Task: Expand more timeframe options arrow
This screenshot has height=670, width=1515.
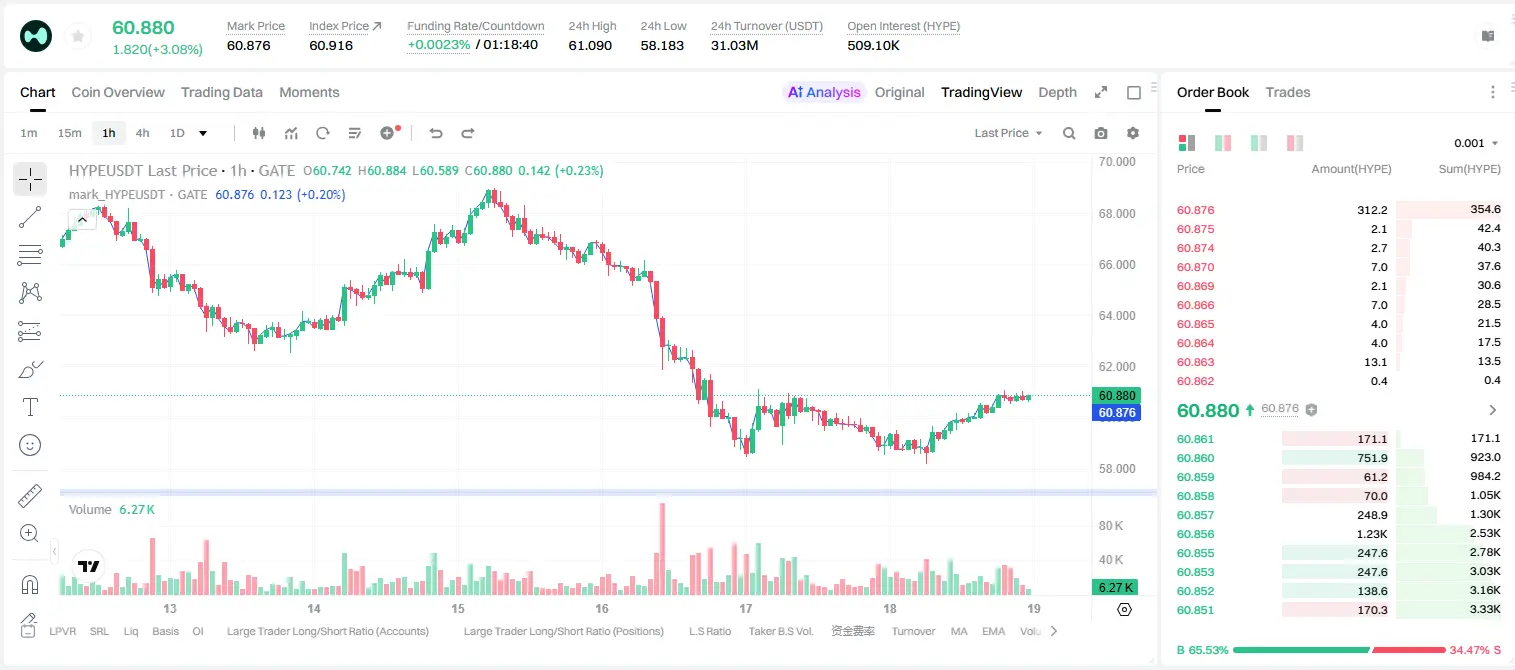Action: click(203, 133)
